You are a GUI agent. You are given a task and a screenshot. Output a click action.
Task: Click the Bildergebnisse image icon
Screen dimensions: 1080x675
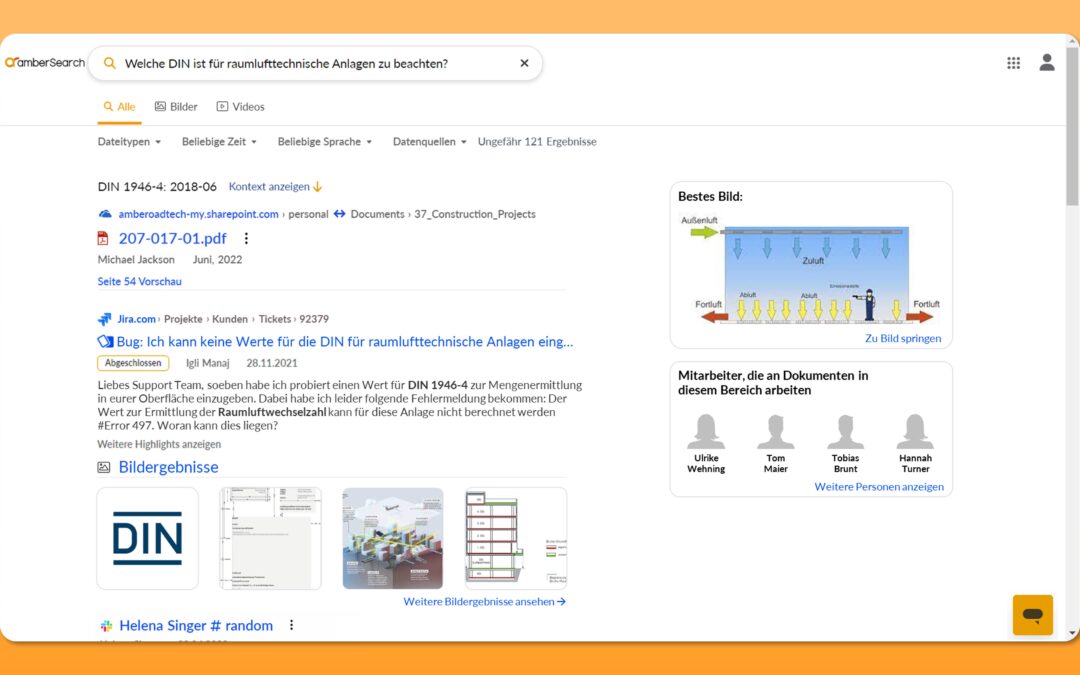pos(104,467)
